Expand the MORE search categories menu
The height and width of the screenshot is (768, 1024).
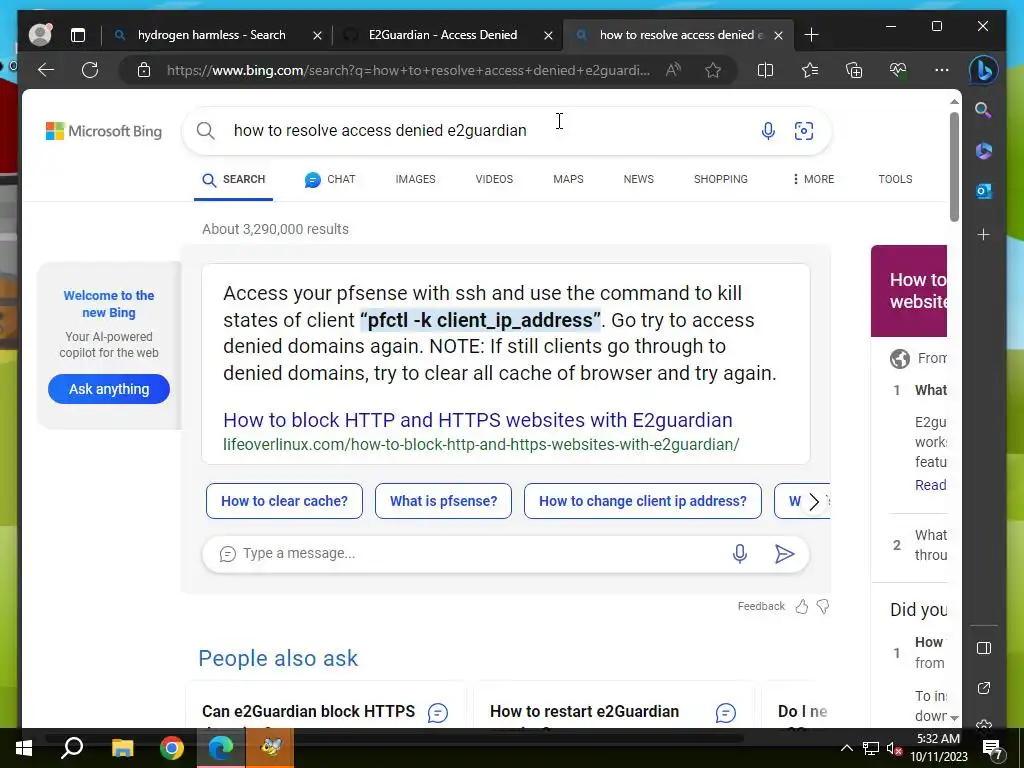tap(813, 179)
